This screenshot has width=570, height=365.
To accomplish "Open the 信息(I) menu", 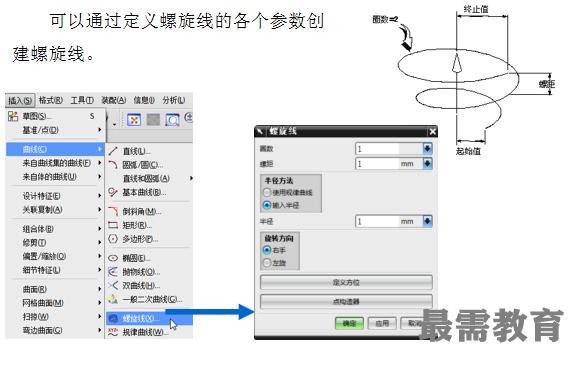I will (144, 100).
